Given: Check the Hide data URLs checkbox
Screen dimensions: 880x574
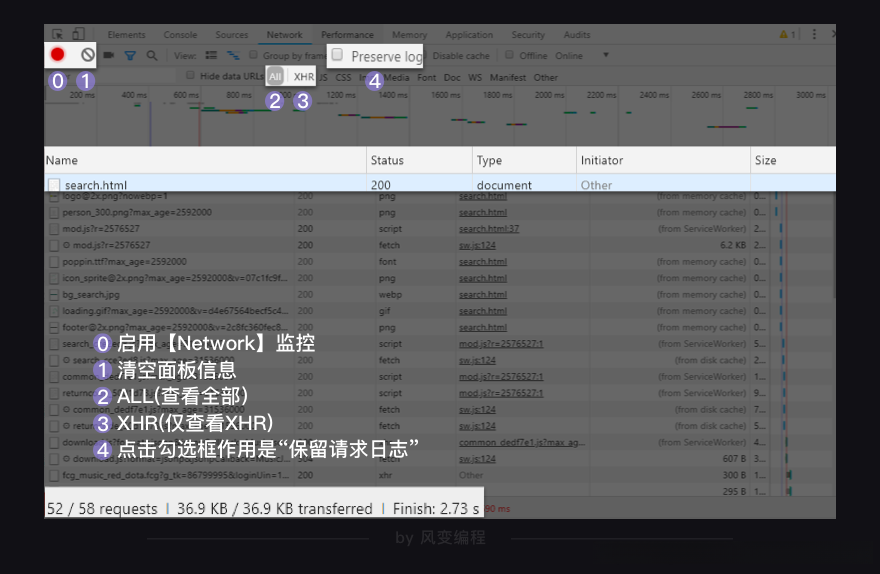Looking at the screenshot, I should [190, 75].
